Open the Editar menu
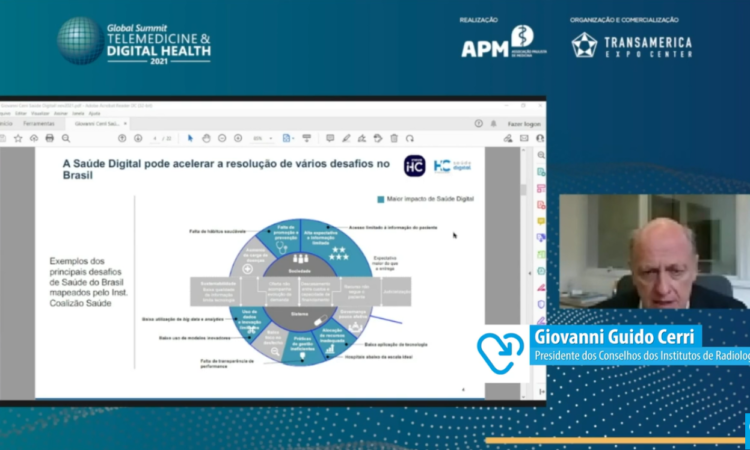 [22, 113]
